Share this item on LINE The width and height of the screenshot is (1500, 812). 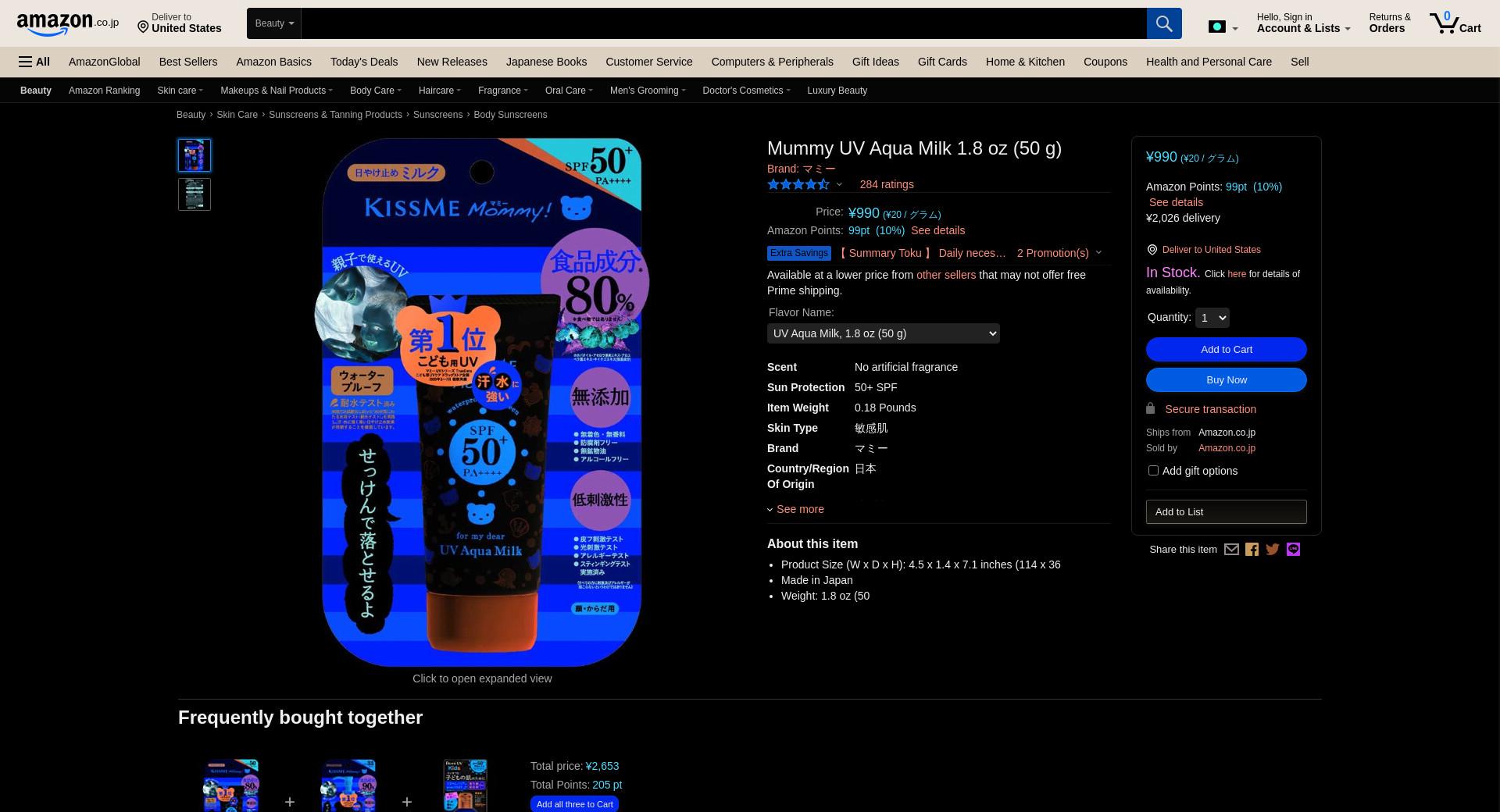[1293, 550]
